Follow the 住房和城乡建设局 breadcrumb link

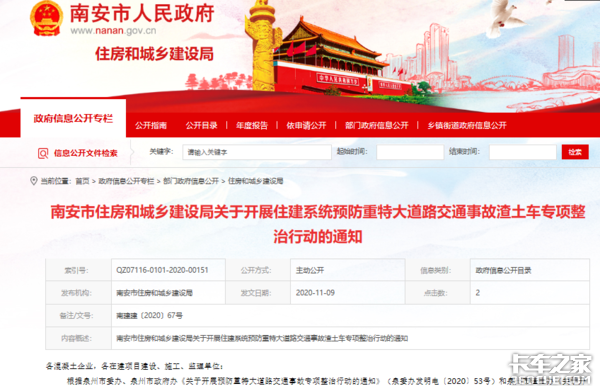tap(256, 181)
